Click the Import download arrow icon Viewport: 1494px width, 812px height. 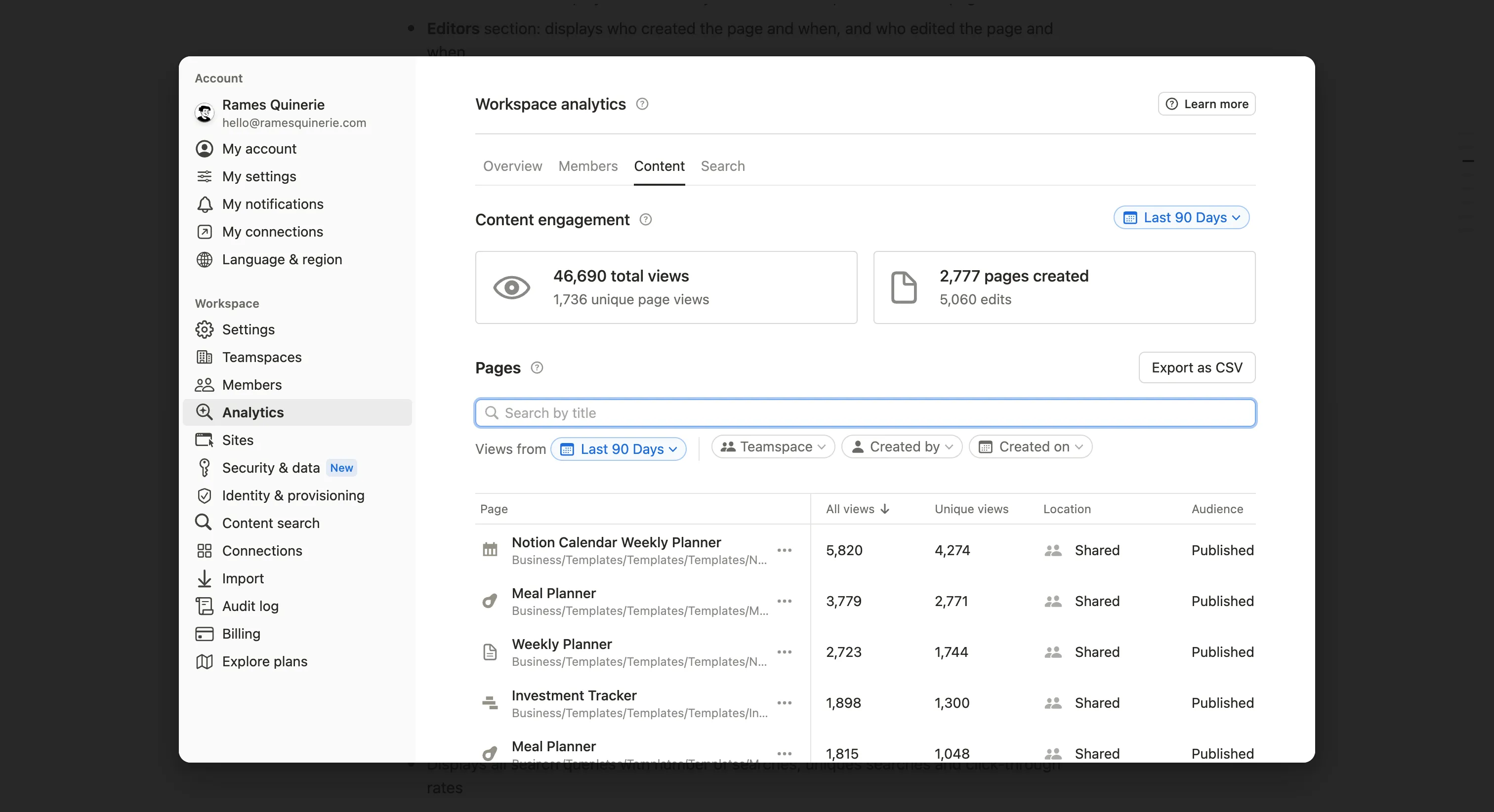(x=204, y=578)
